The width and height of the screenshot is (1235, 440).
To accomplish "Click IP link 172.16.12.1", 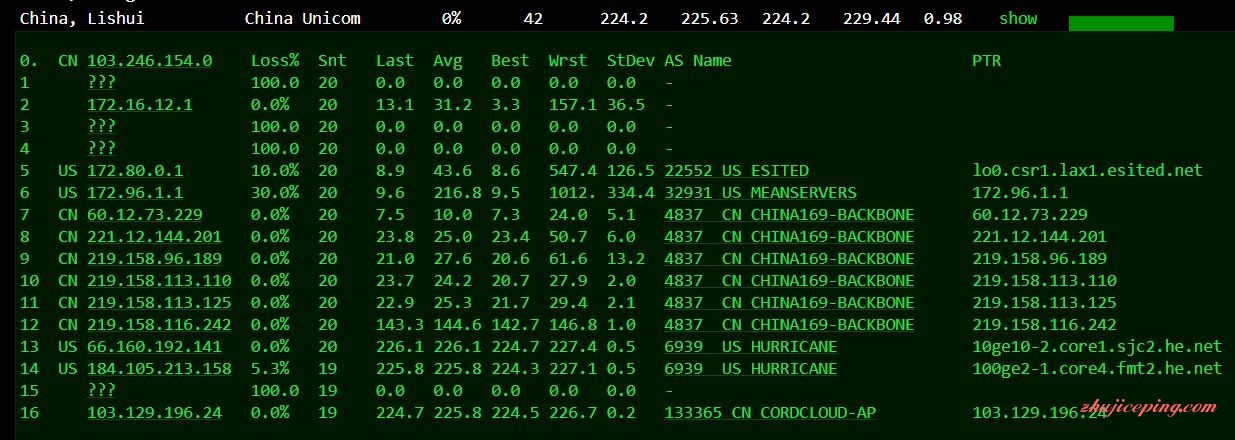I will 140,105.
